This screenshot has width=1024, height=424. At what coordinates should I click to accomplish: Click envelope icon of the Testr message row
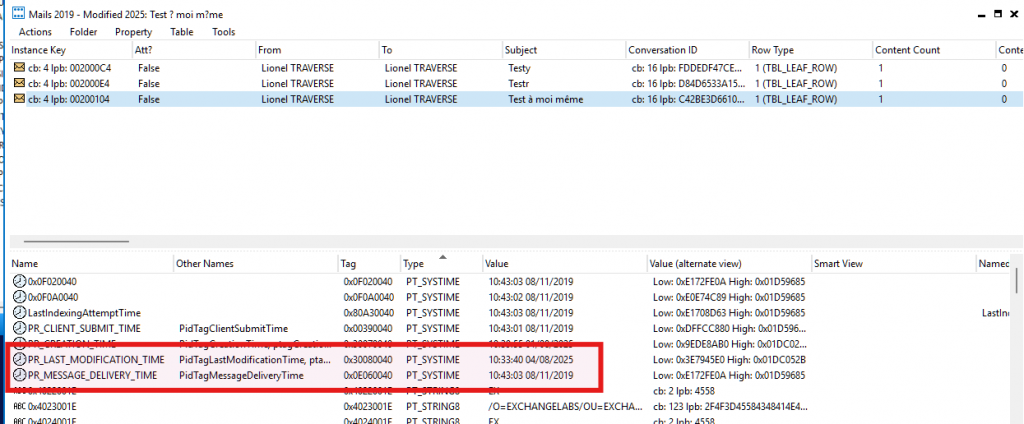point(19,83)
